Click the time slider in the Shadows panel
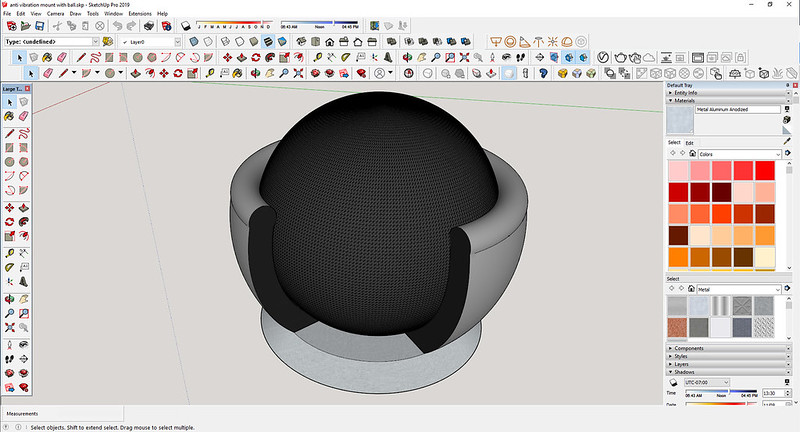 pos(721,392)
